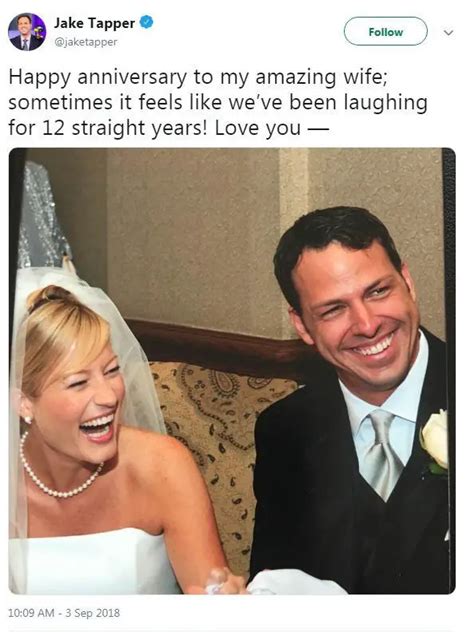Follow Jake Tapper with the Follow button
Screen dimensions: 474x632
point(385,31)
